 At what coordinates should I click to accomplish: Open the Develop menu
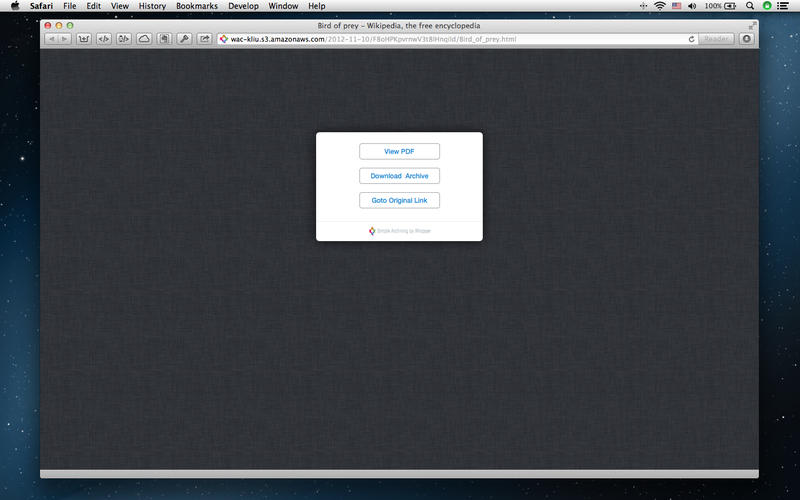coord(243,6)
